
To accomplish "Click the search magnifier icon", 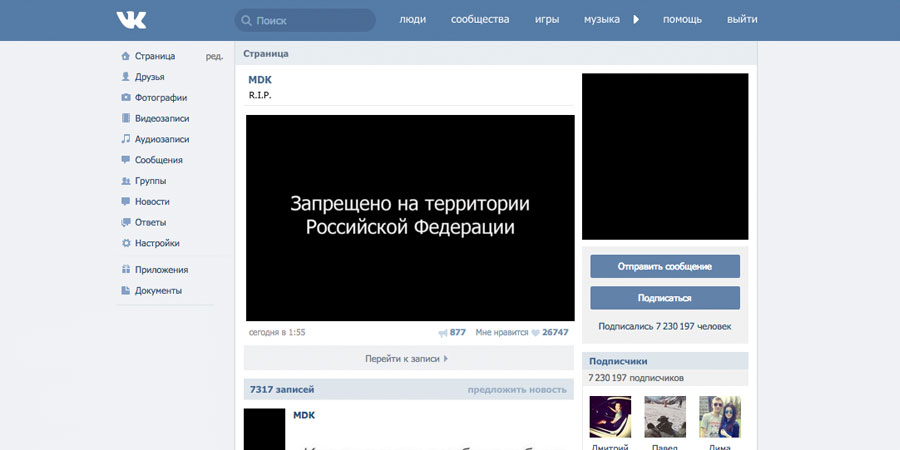I will coord(246,21).
